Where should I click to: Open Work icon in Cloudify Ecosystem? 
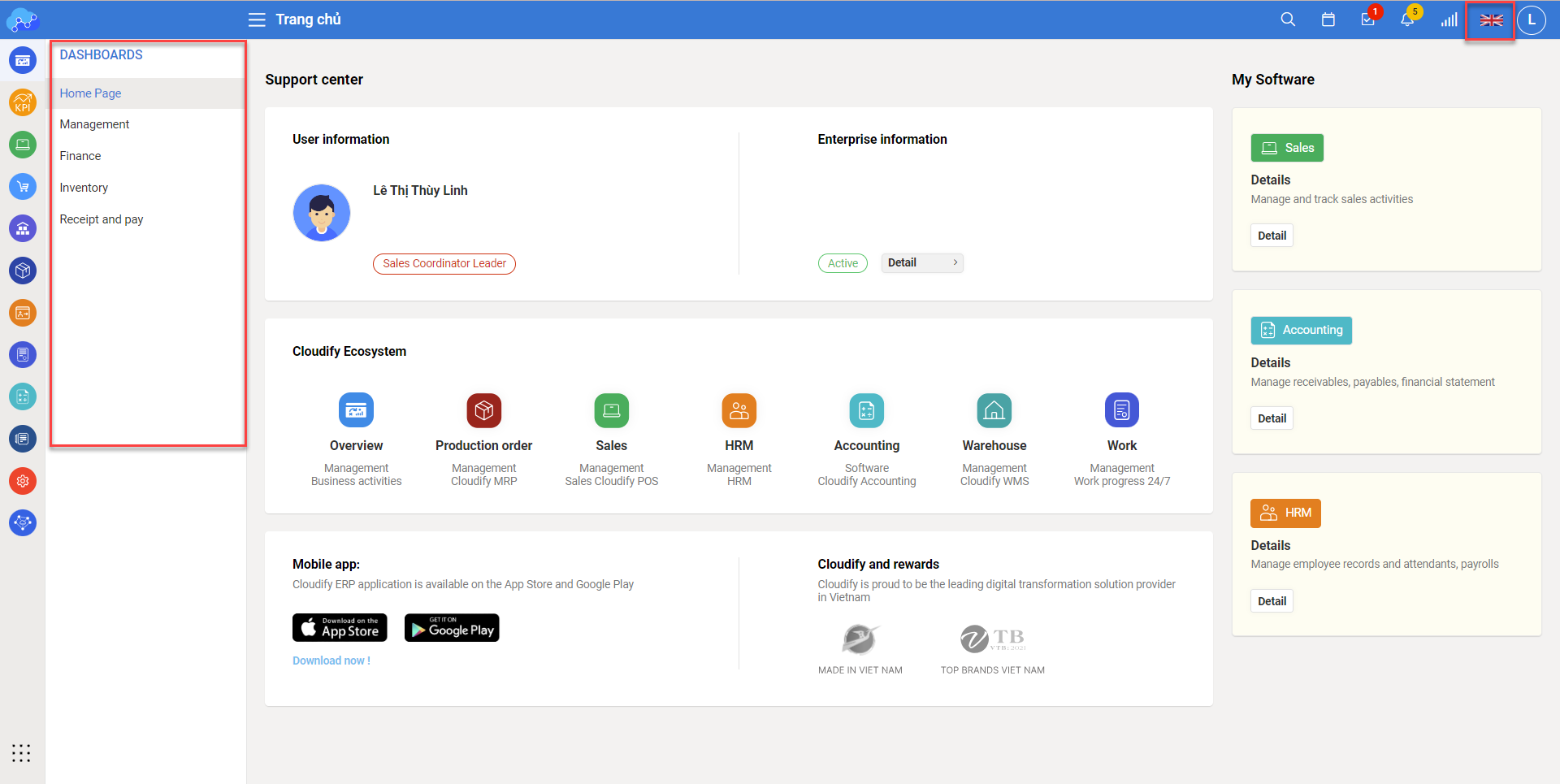coord(1122,410)
